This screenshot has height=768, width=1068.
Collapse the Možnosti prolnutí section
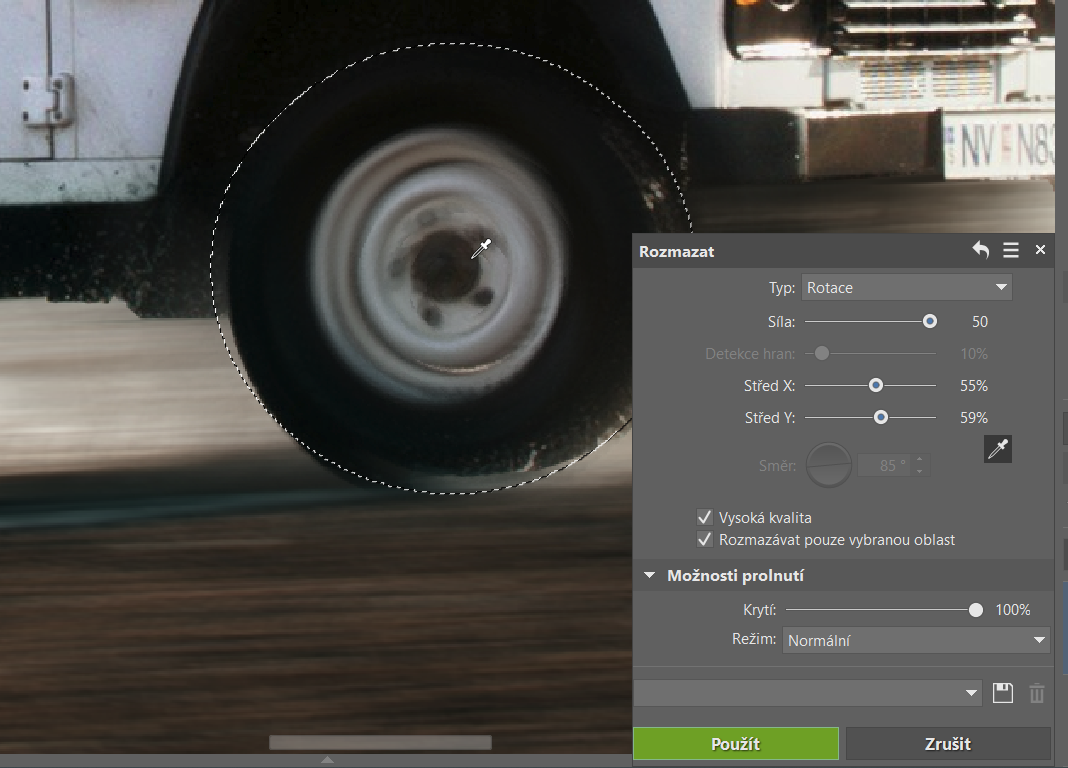(x=650, y=576)
